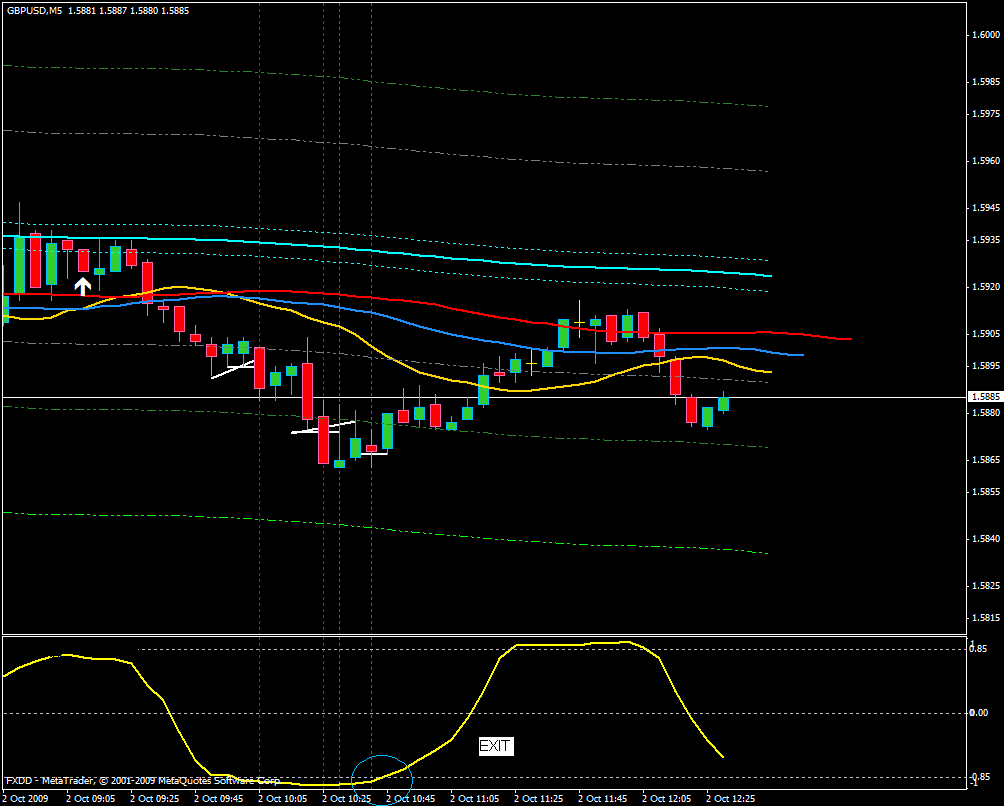This screenshot has height=806, width=1004.
Task: Click the 1.5895 price axis label
Action: 986,366
